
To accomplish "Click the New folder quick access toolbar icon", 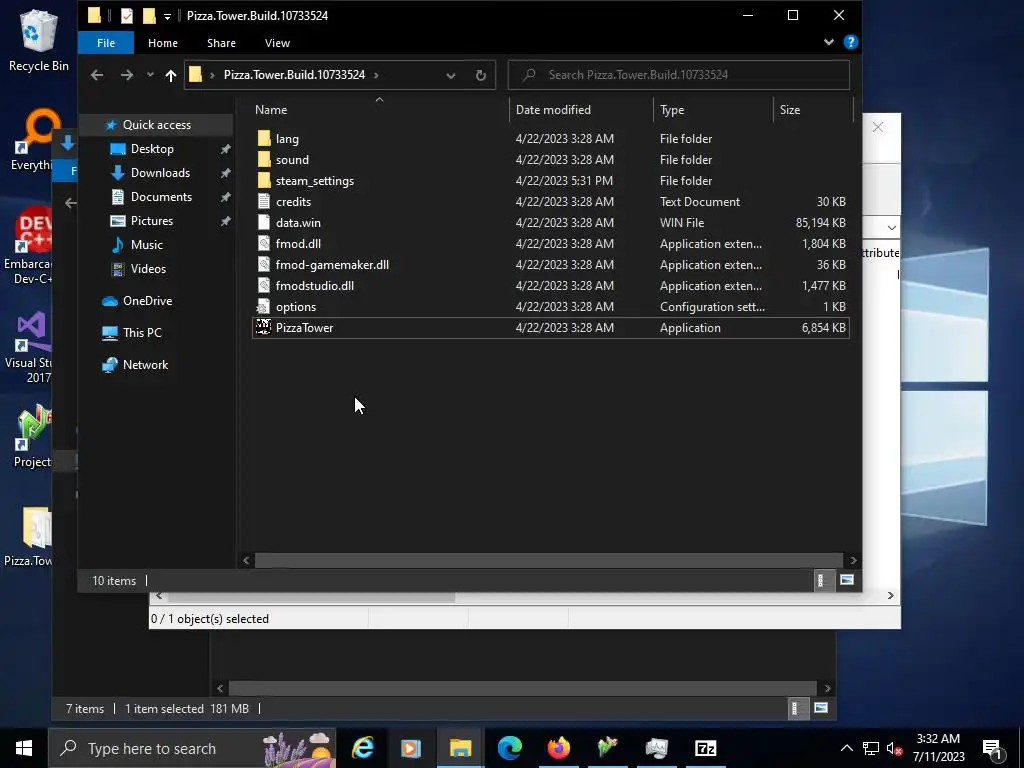I will [x=150, y=16].
